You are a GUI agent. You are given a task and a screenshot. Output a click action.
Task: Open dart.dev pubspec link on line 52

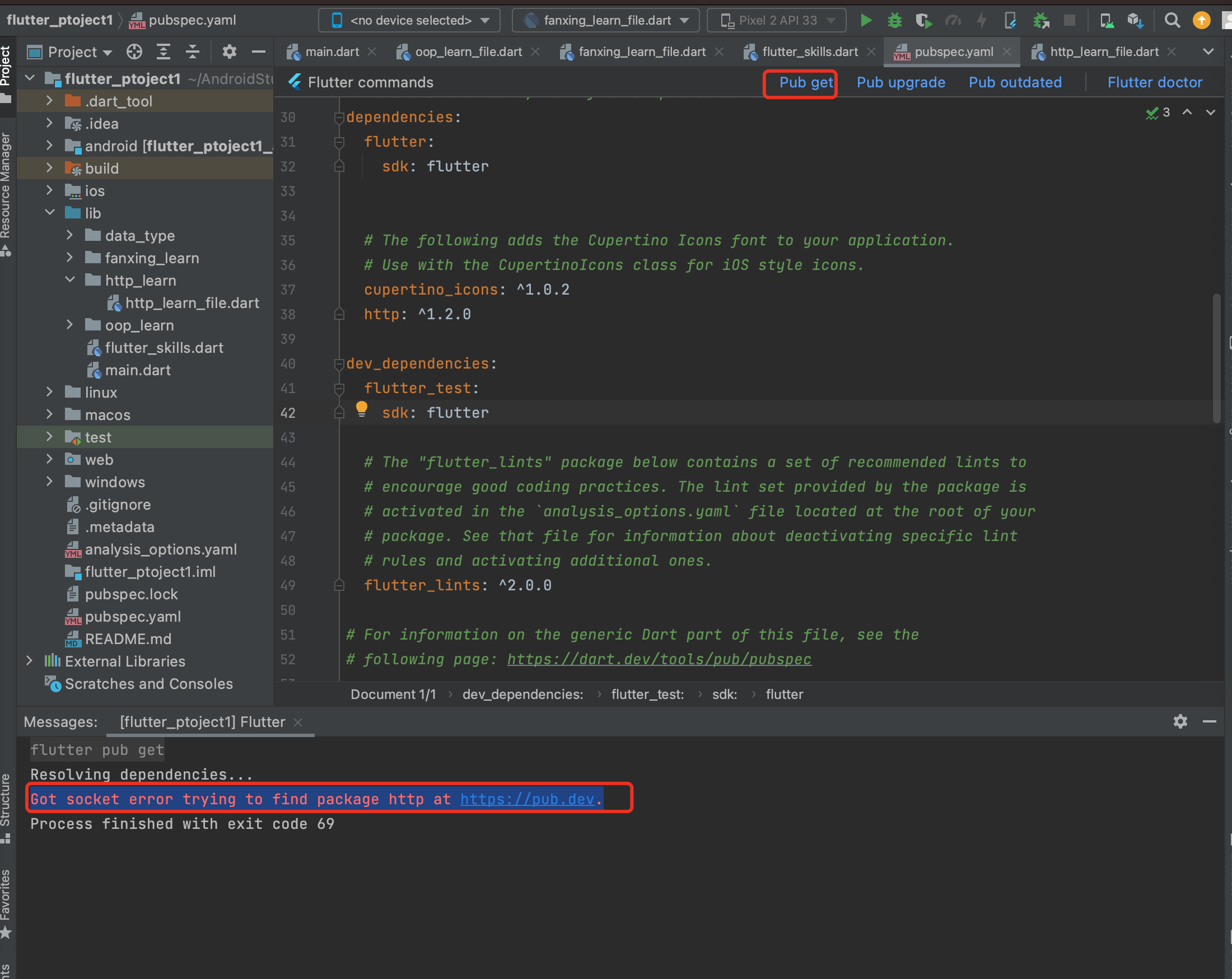[x=659, y=660]
